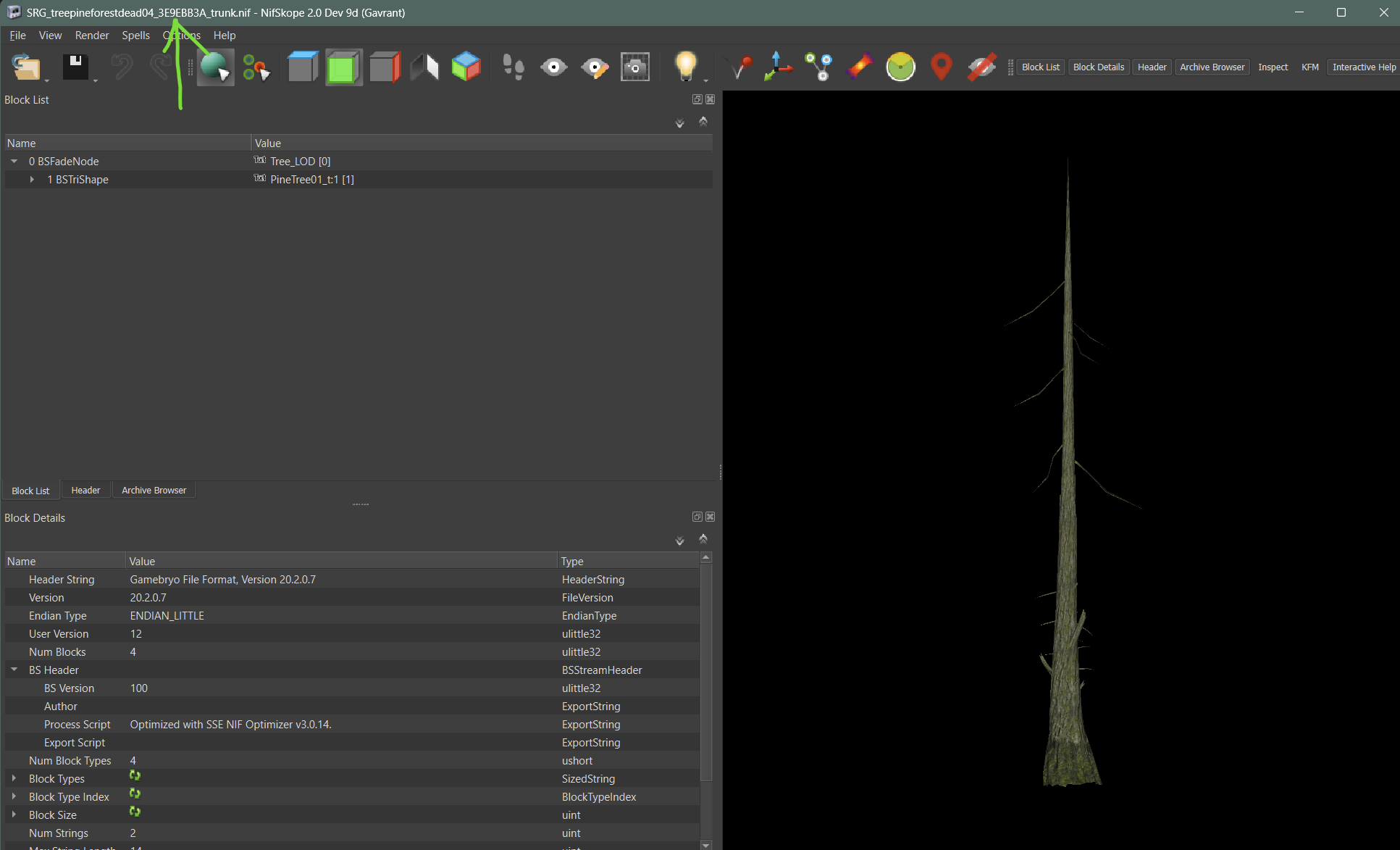
Task: Click the draw axes arrows icon
Action: tap(778, 67)
